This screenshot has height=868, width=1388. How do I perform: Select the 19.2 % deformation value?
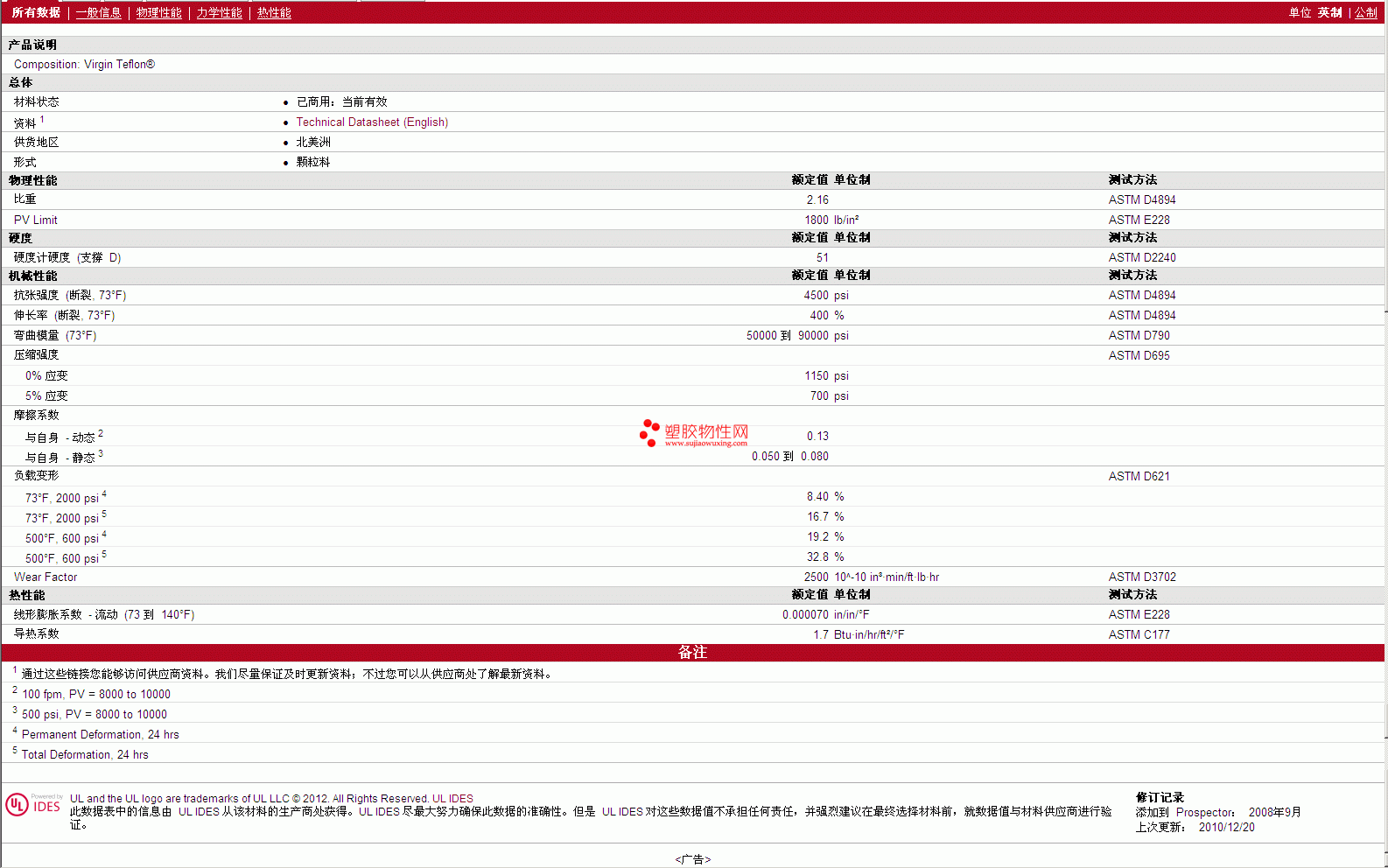point(825,537)
